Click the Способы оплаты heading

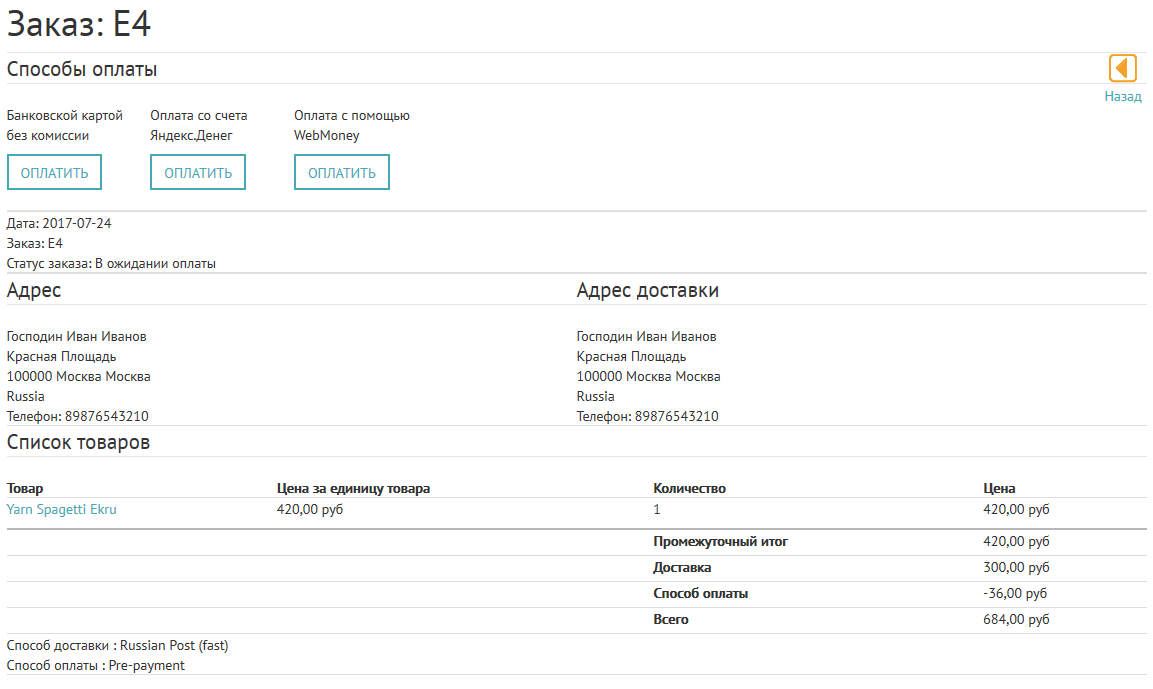[x=82, y=69]
